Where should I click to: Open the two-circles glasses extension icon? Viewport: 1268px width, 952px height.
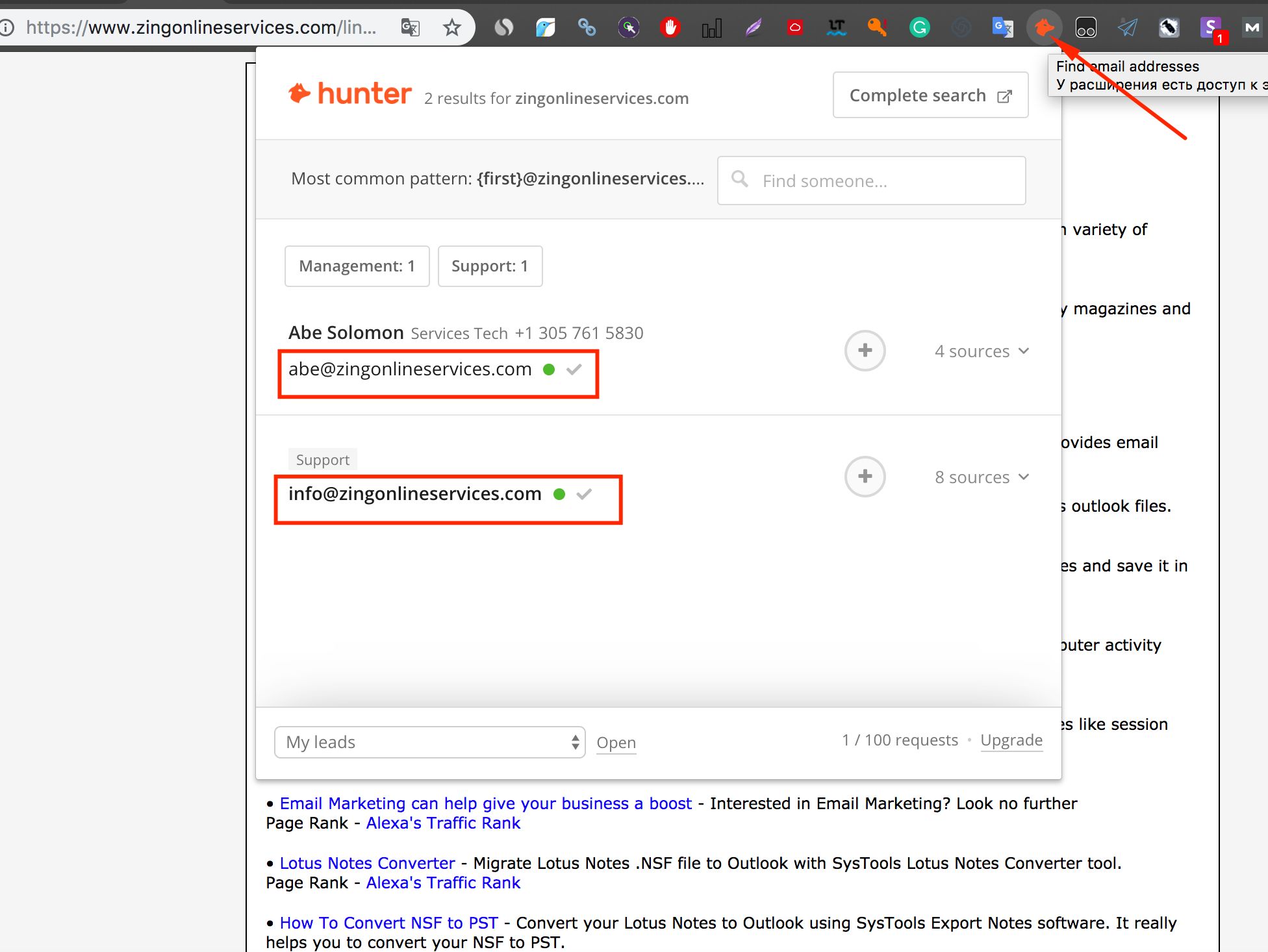[x=1086, y=27]
